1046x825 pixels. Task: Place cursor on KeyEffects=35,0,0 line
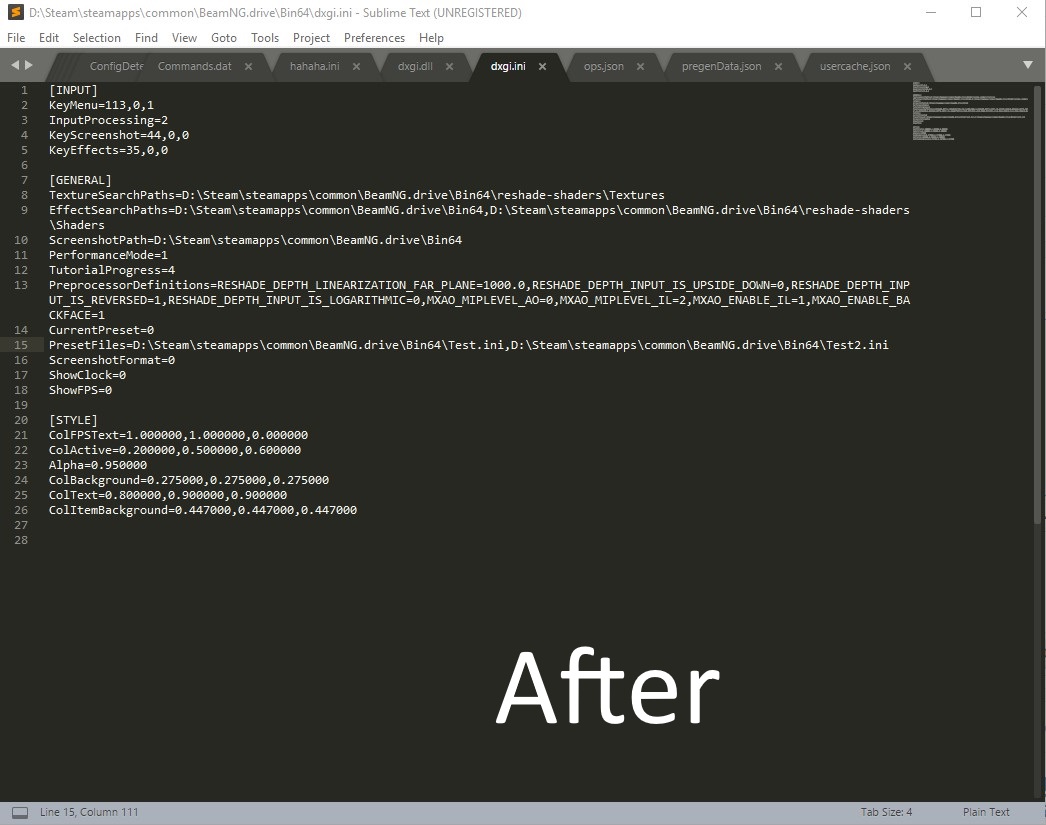pos(108,150)
